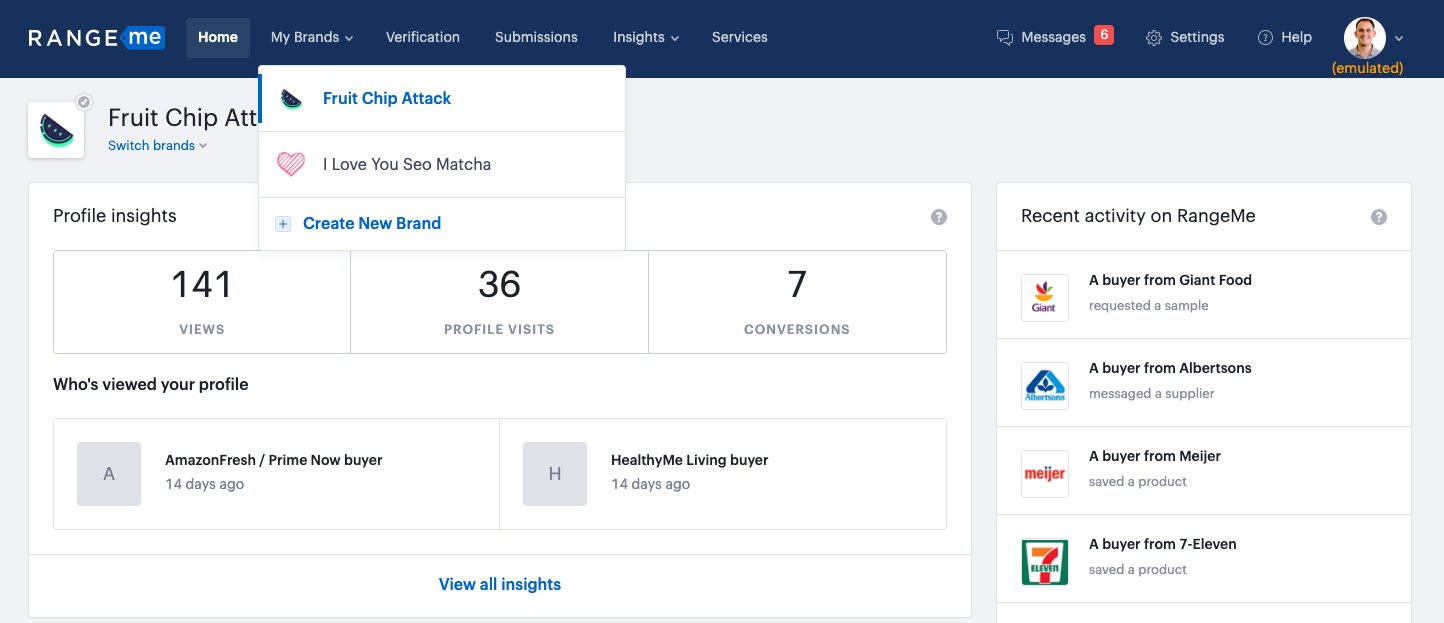Expand the Insights dropdown menu
The height and width of the screenshot is (623, 1444).
[645, 37]
